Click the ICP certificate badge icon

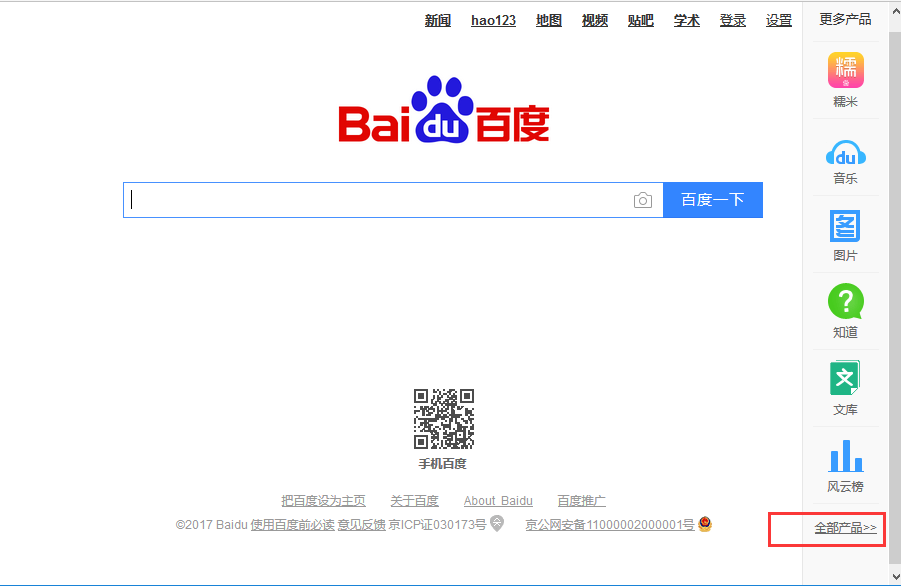pos(497,523)
